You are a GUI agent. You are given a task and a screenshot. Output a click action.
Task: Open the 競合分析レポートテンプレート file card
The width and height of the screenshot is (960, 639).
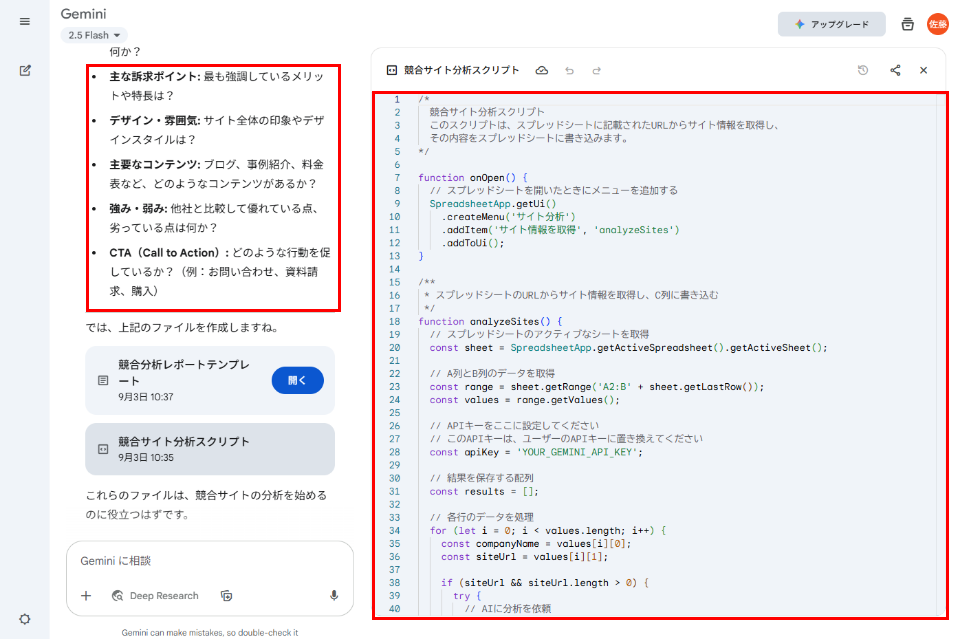point(210,380)
